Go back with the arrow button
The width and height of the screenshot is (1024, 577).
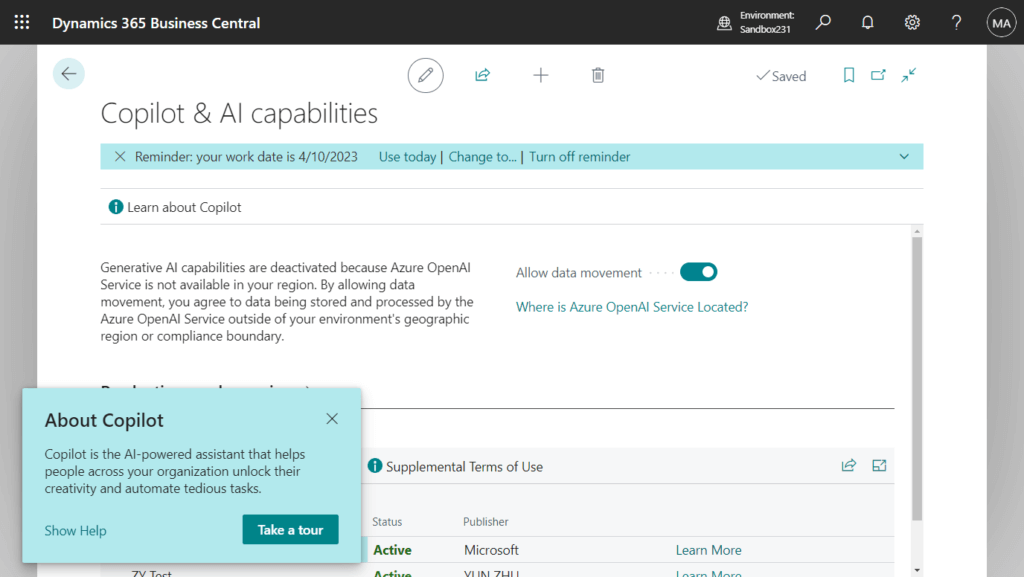(69, 74)
